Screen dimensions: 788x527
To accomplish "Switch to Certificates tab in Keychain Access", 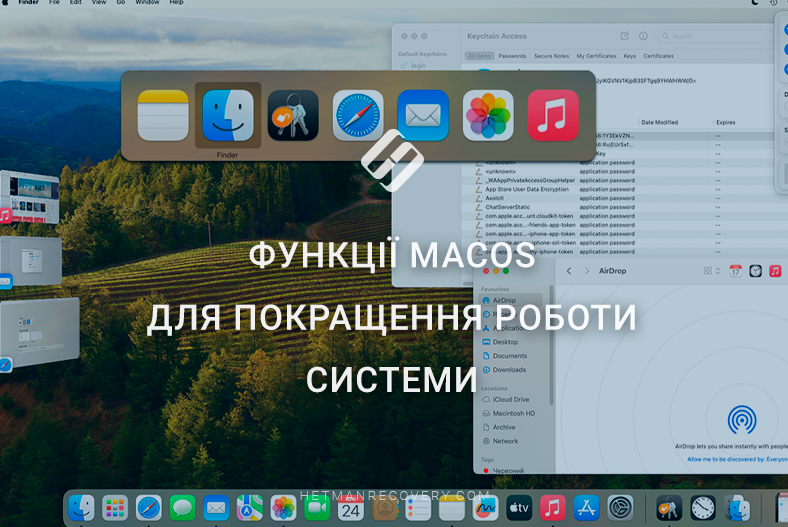I will (x=658, y=56).
